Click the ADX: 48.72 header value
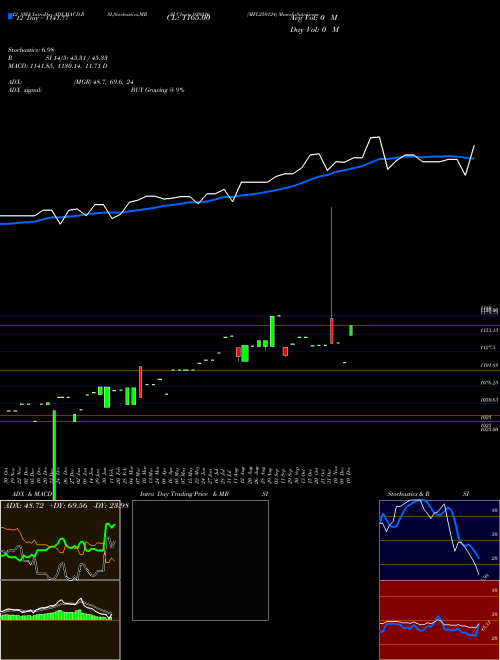This screenshot has height=660, width=500. pos(24,506)
